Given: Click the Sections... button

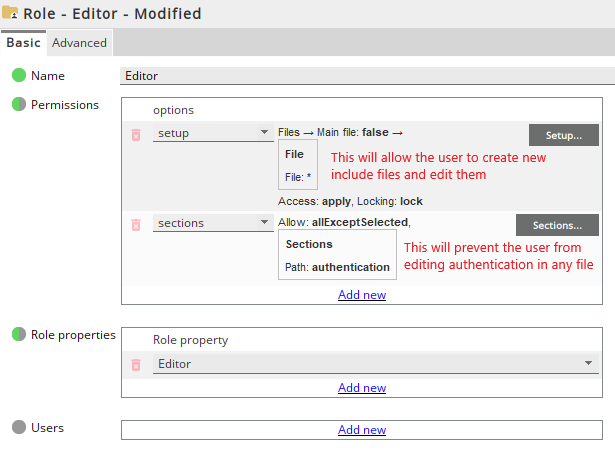Looking at the screenshot, I should click(557, 225).
